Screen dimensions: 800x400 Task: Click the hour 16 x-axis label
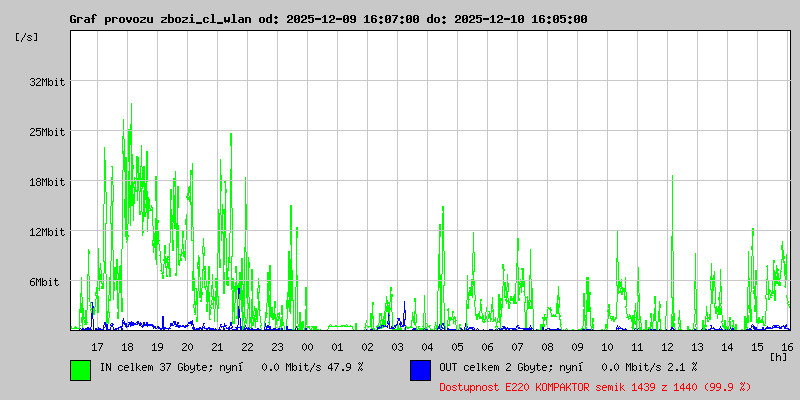click(x=787, y=347)
